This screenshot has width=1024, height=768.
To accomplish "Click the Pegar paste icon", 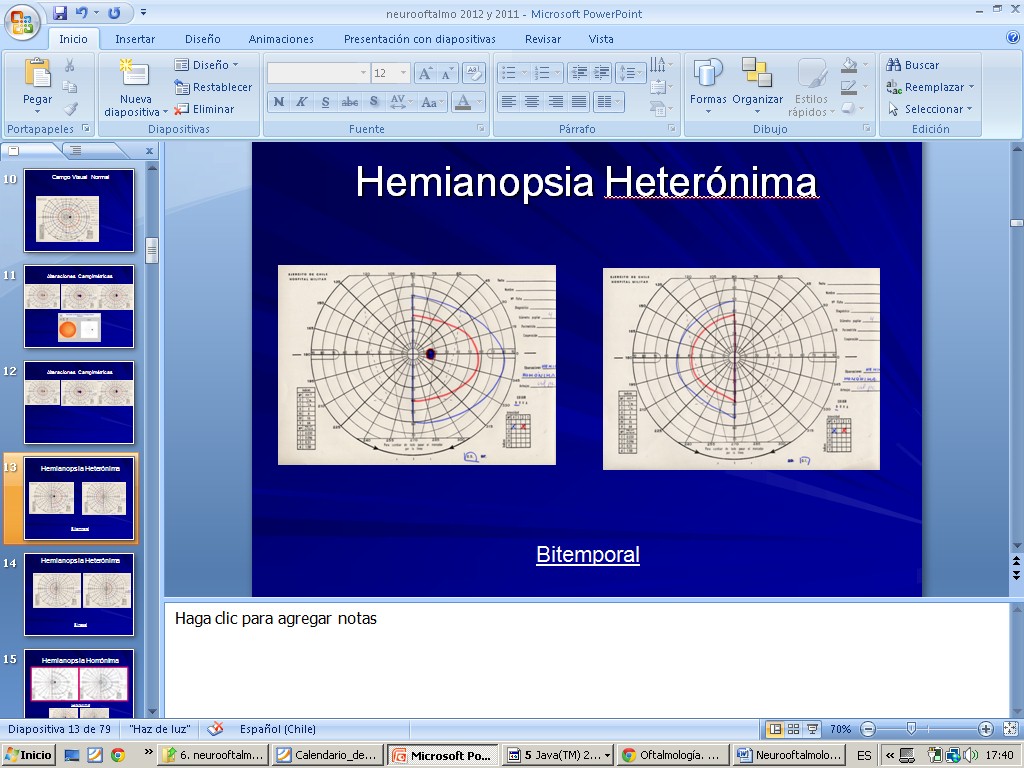I will (37, 75).
